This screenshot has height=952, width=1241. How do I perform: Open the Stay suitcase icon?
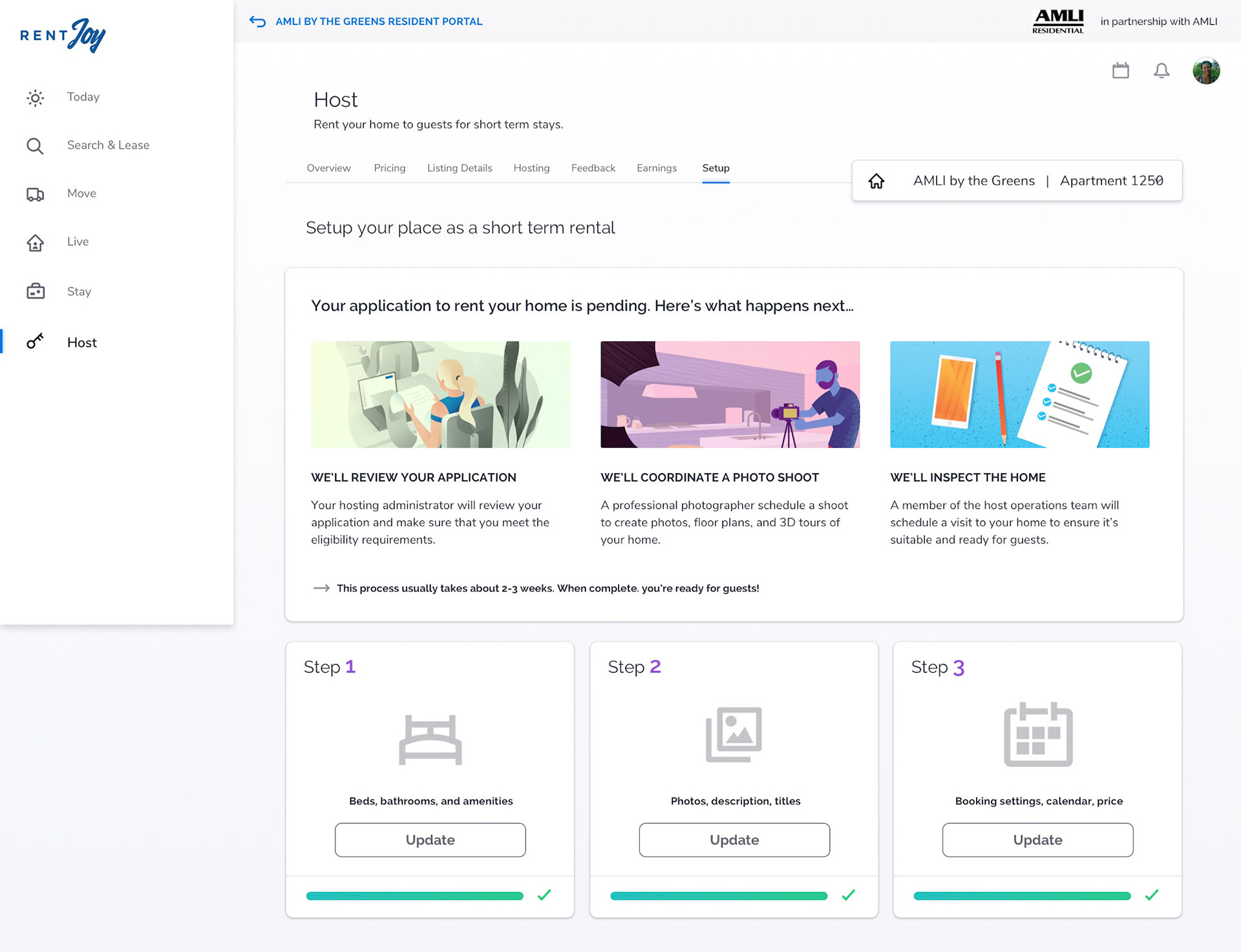(x=35, y=291)
